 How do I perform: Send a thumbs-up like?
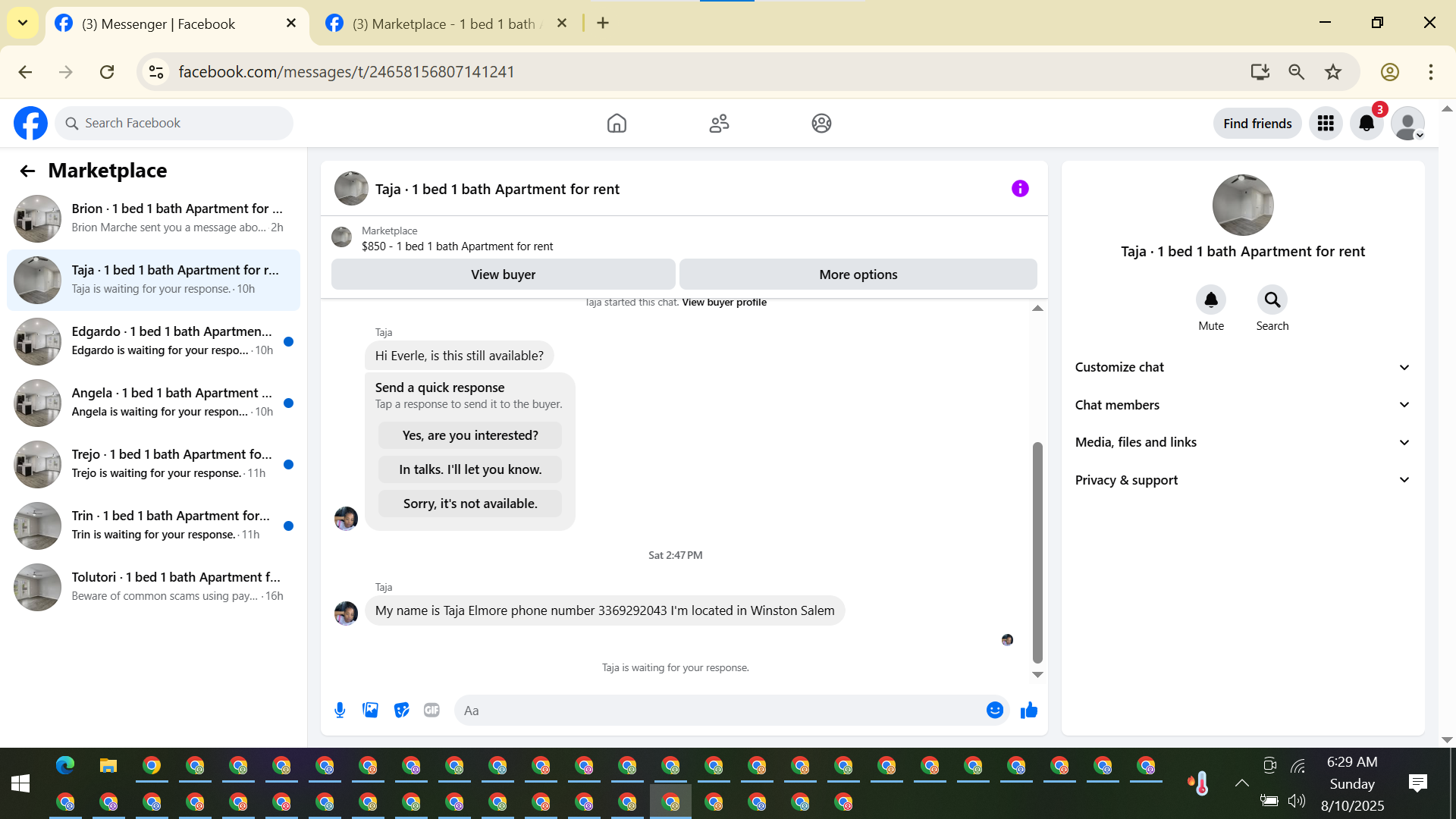pos(1028,711)
